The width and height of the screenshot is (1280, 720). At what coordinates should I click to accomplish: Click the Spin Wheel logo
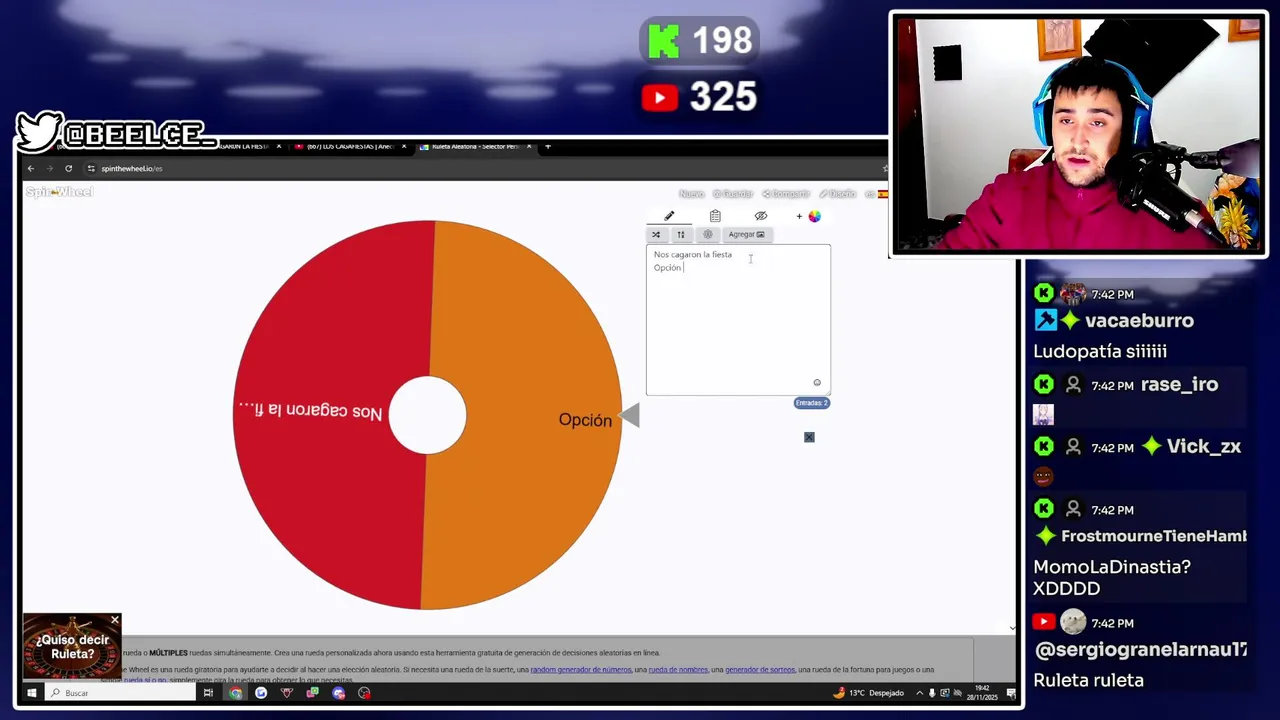59,192
